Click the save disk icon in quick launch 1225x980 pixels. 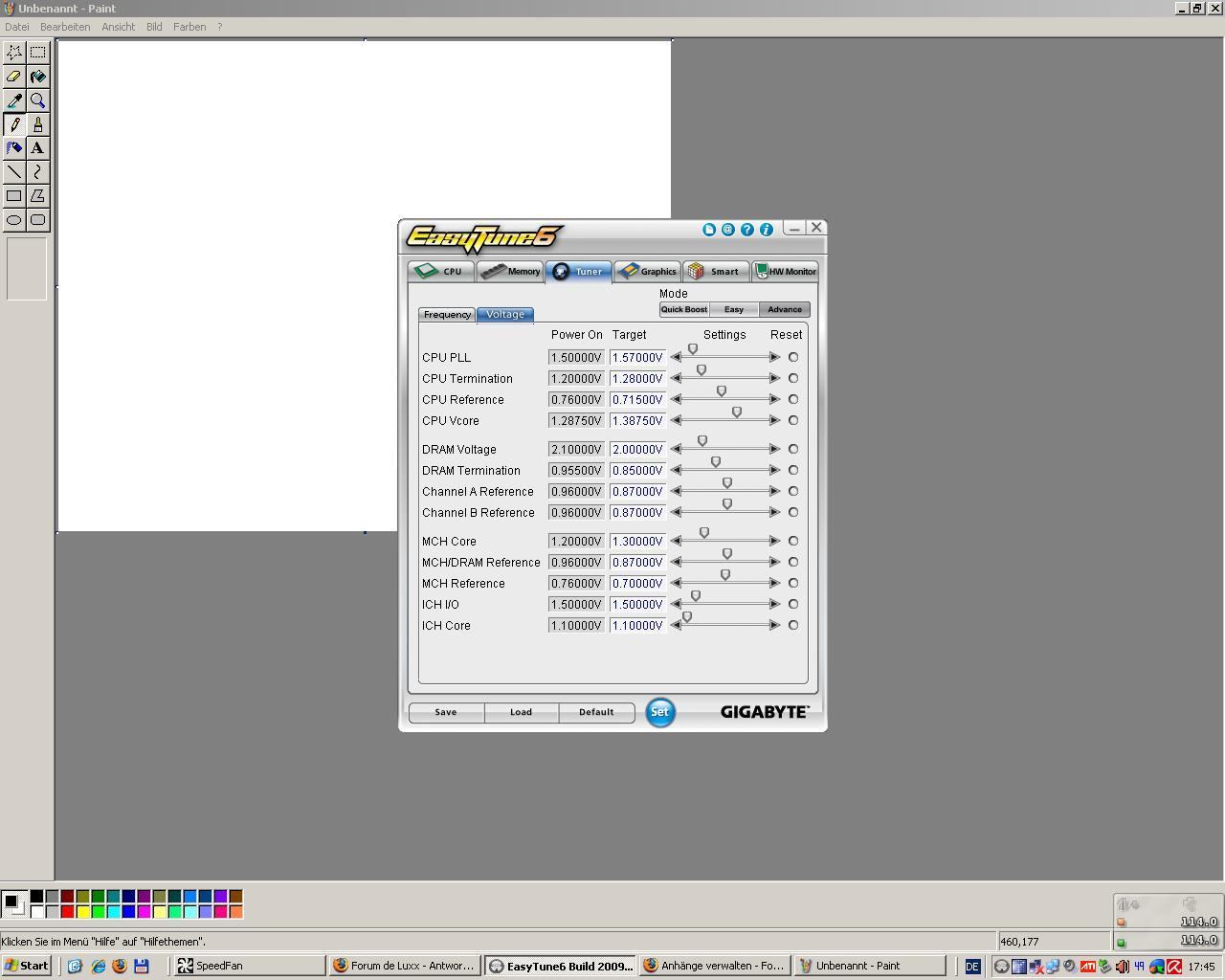pos(142,966)
